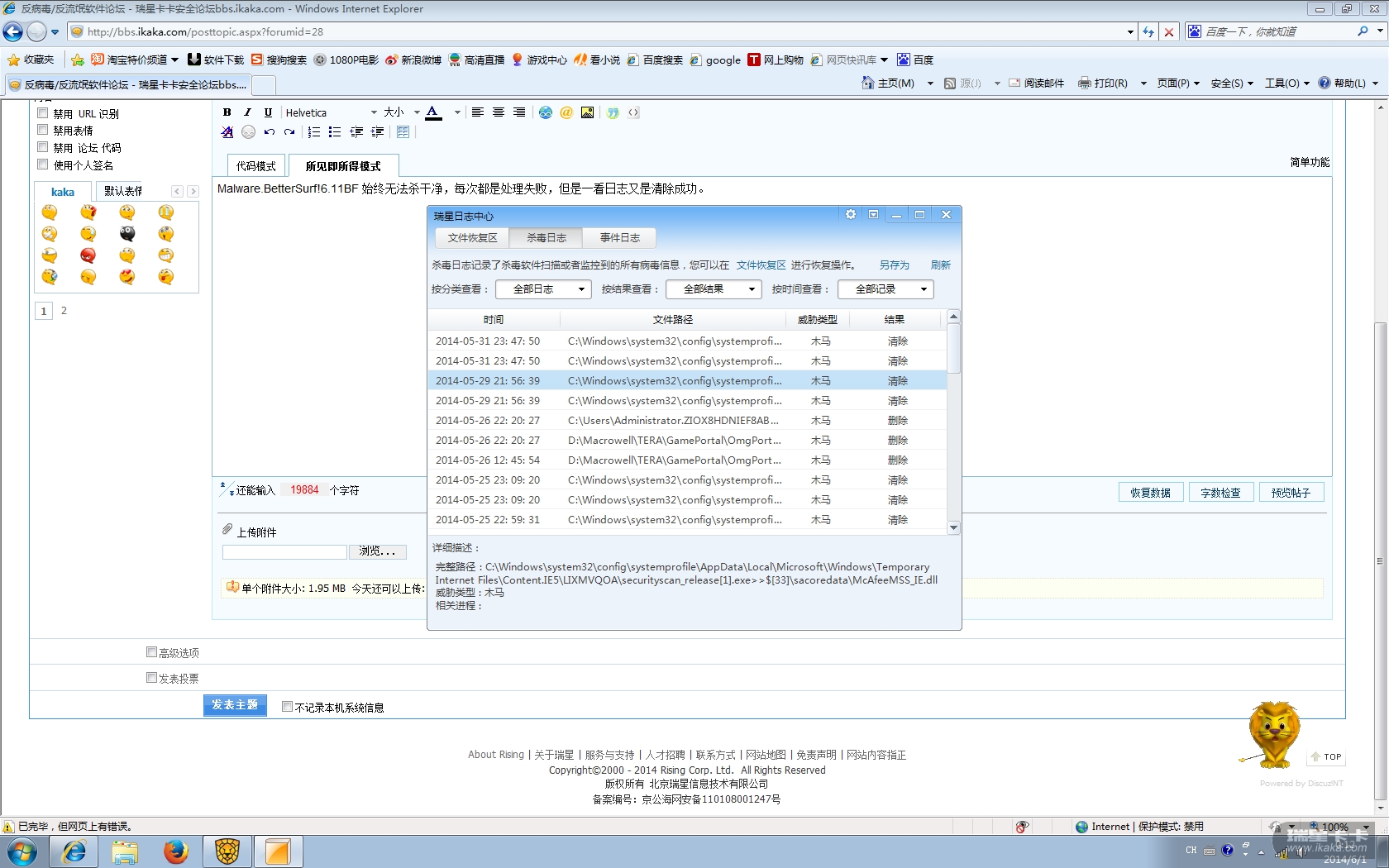Stop page loading with the red X
This screenshot has width=1389, height=868.
point(1169,32)
